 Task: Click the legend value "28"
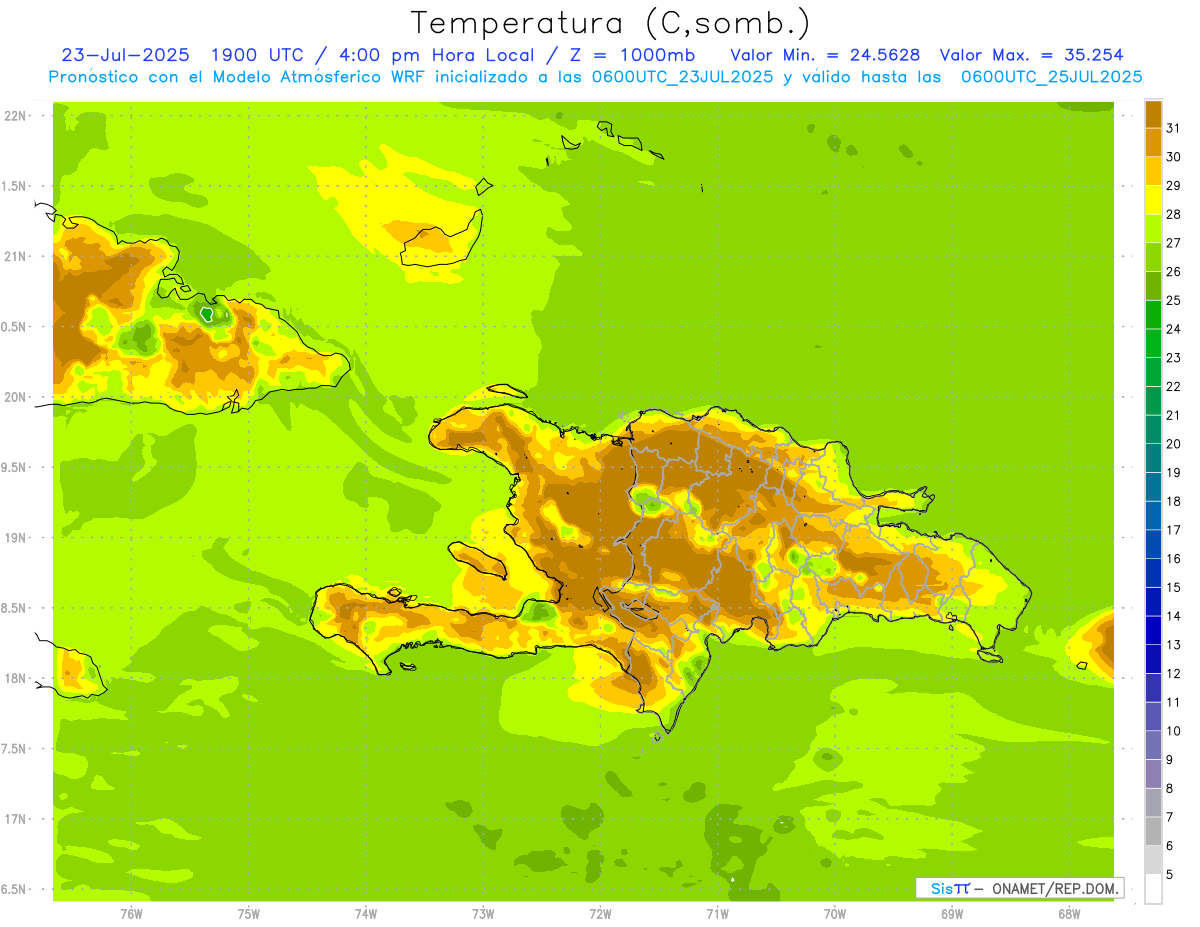(x=1174, y=214)
